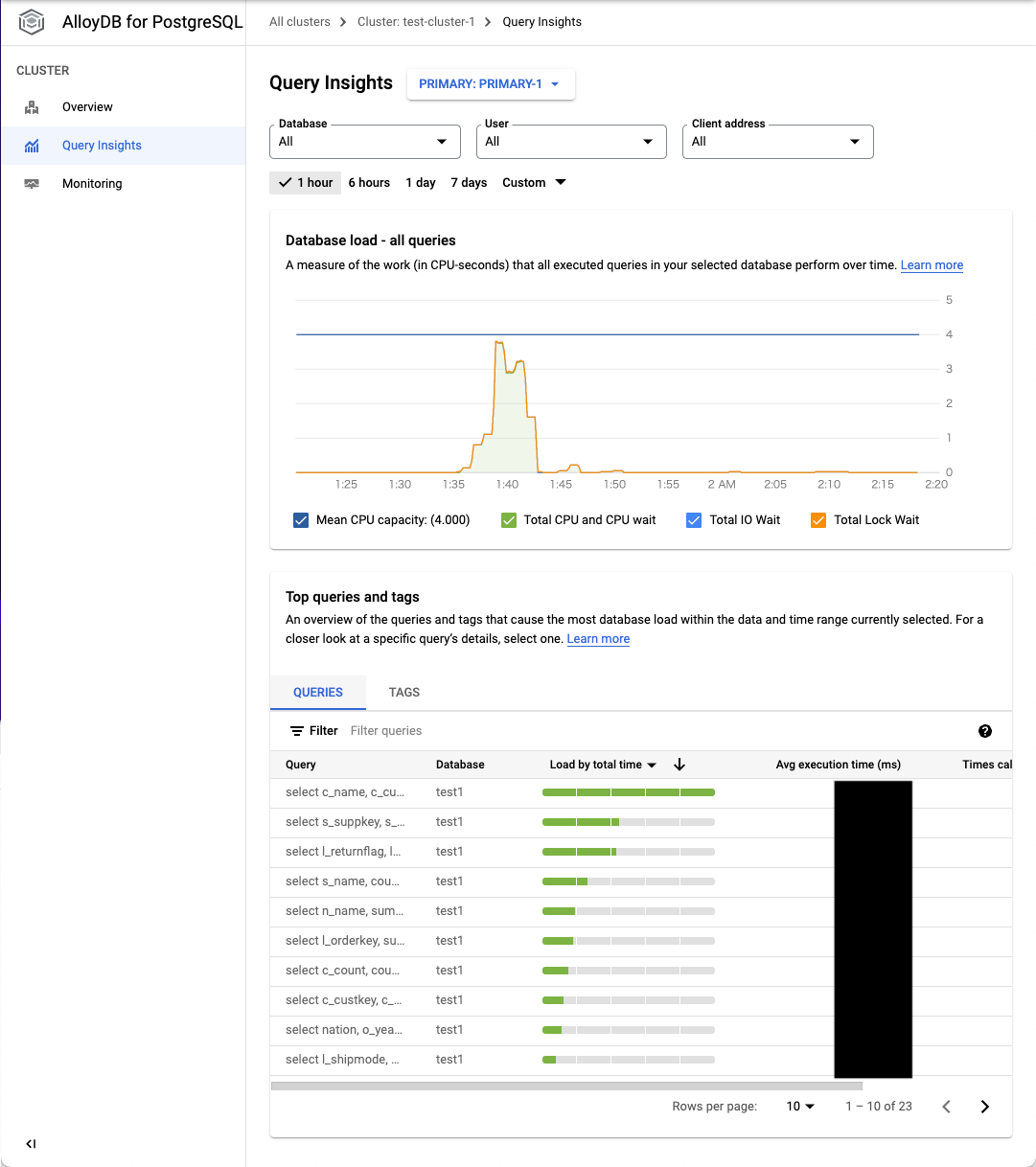Toggle the Total CPU and CPU wait checkbox
The width and height of the screenshot is (1036, 1167).
tap(509, 520)
